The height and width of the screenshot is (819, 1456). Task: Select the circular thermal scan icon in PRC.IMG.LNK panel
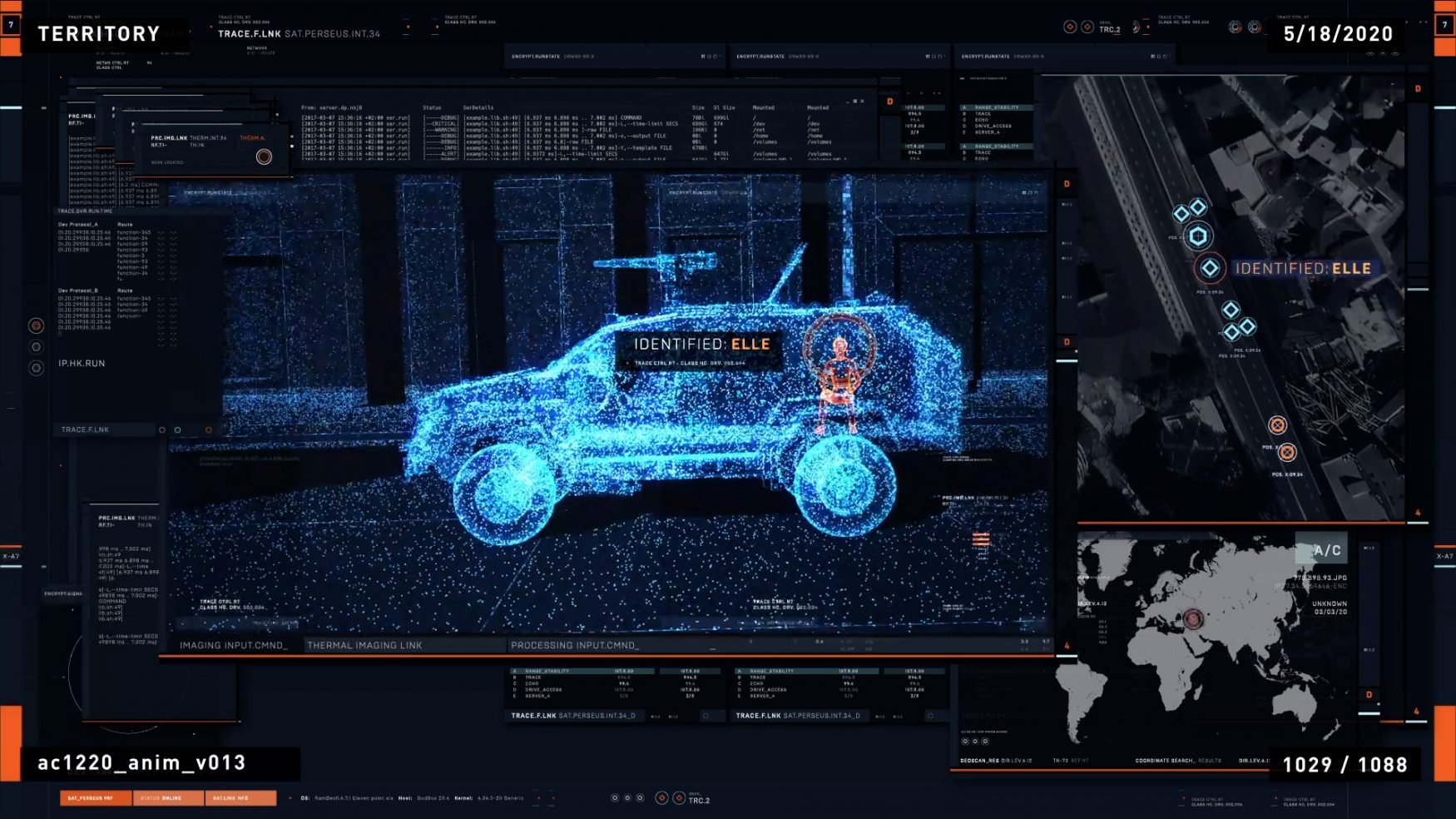pyautogui.click(x=264, y=155)
